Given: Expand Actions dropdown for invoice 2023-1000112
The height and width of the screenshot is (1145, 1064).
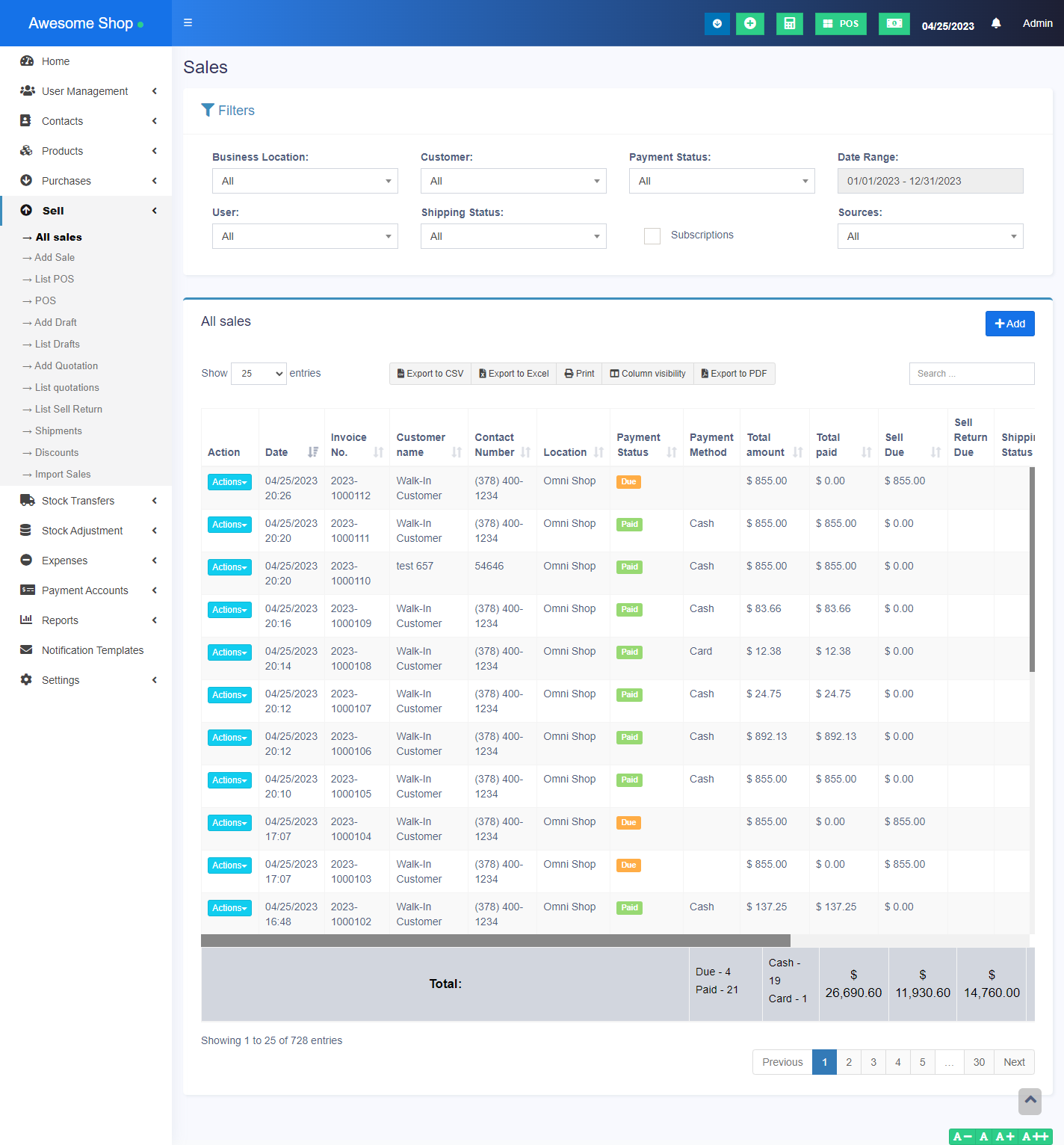Looking at the screenshot, I should coord(229,482).
